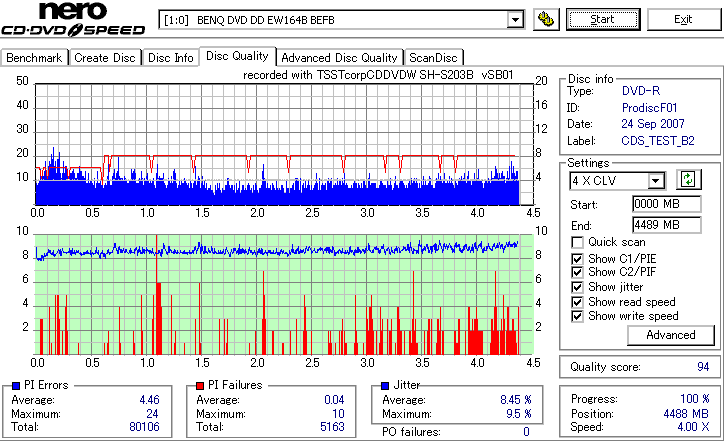
Task: Switch to the Benchmark tab
Action: tap(34, 58)
